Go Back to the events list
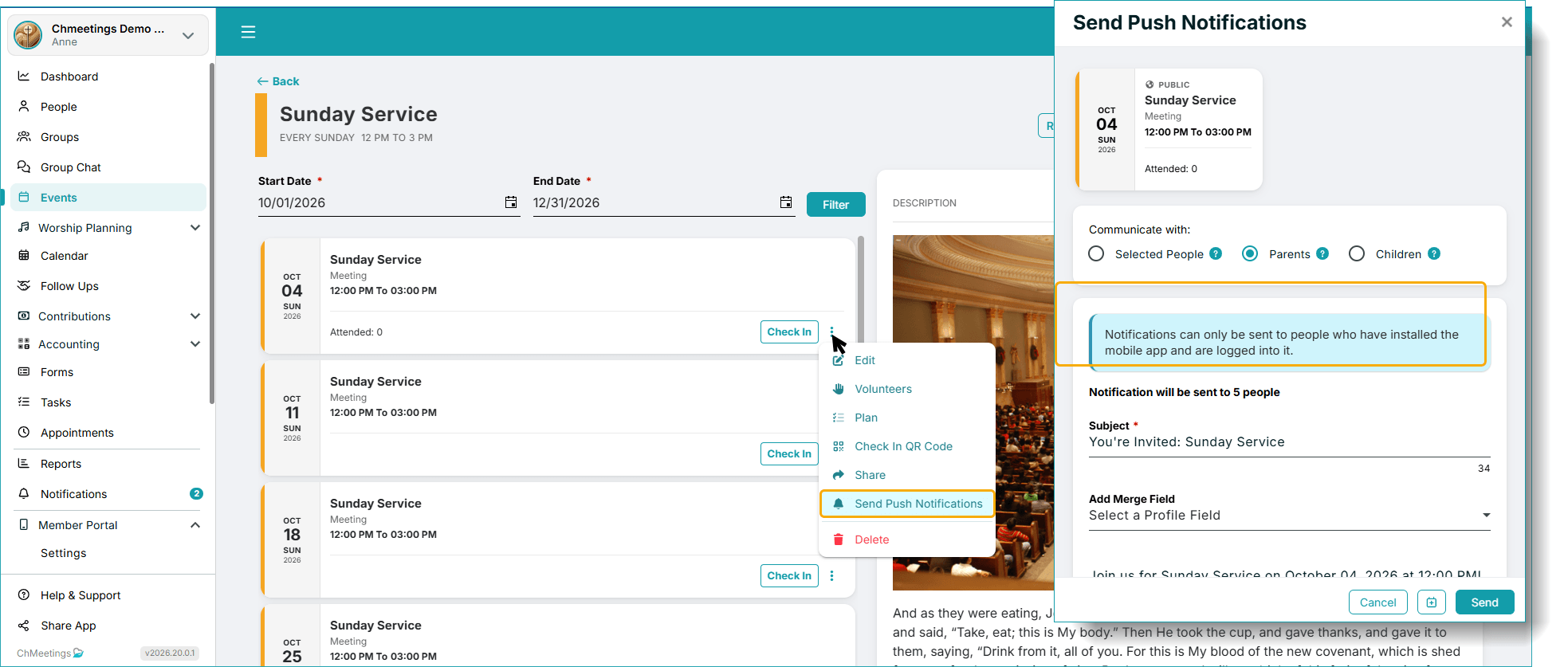The image size is (1568, 667). click(278, 81)
